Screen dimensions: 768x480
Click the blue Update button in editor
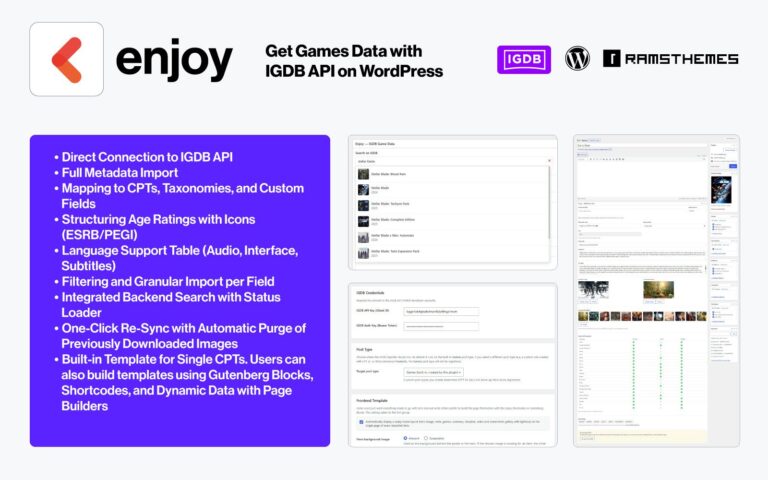733,167
